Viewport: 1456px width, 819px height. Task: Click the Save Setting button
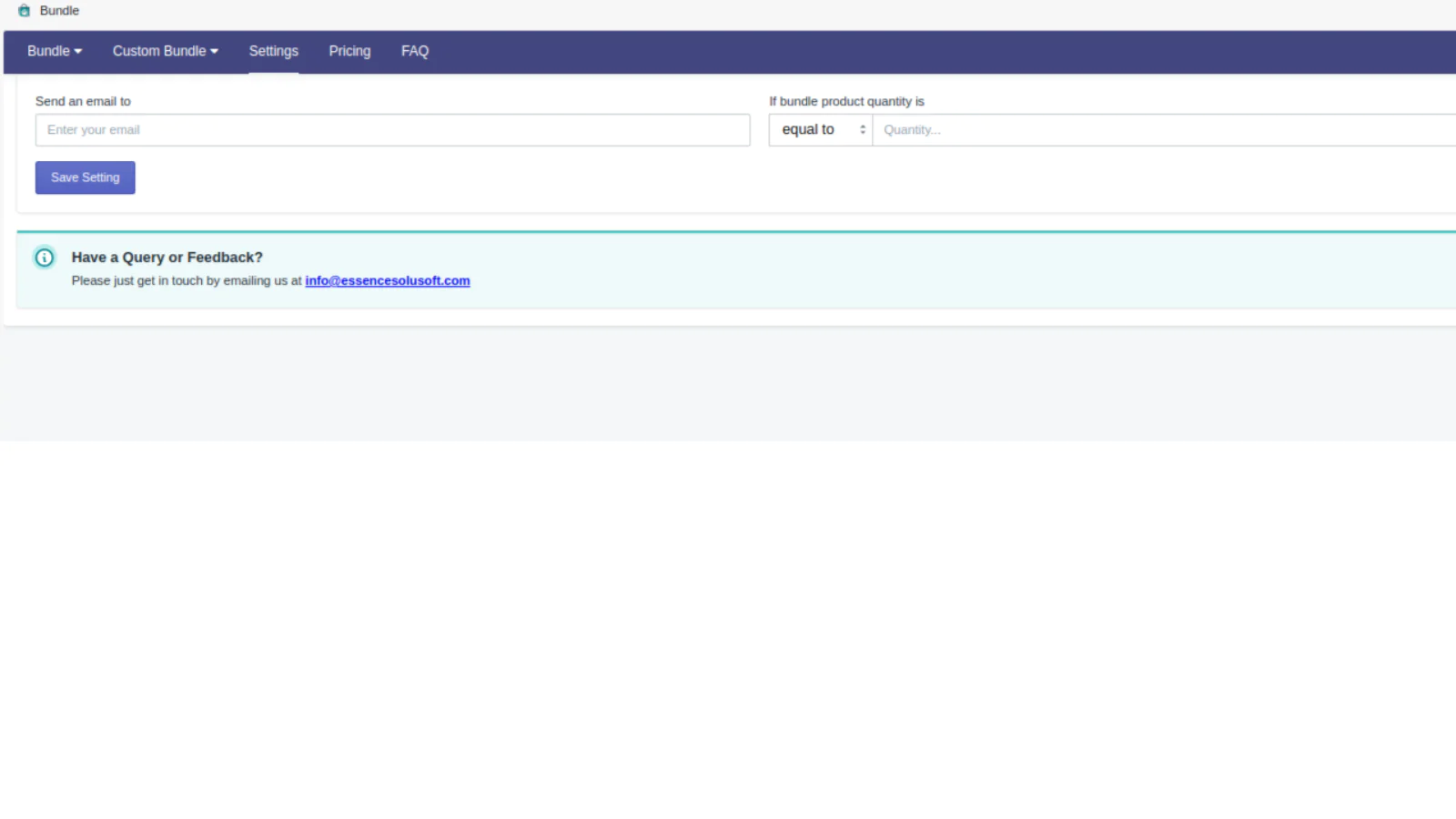point(86,177)
